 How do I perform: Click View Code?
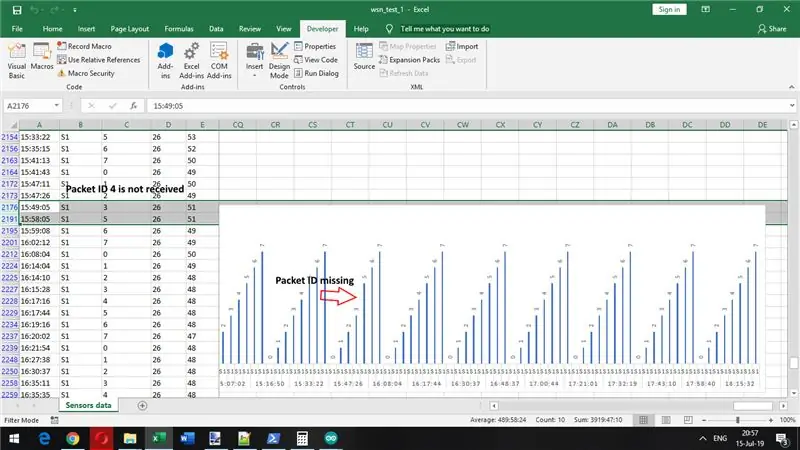pos(316,60)
